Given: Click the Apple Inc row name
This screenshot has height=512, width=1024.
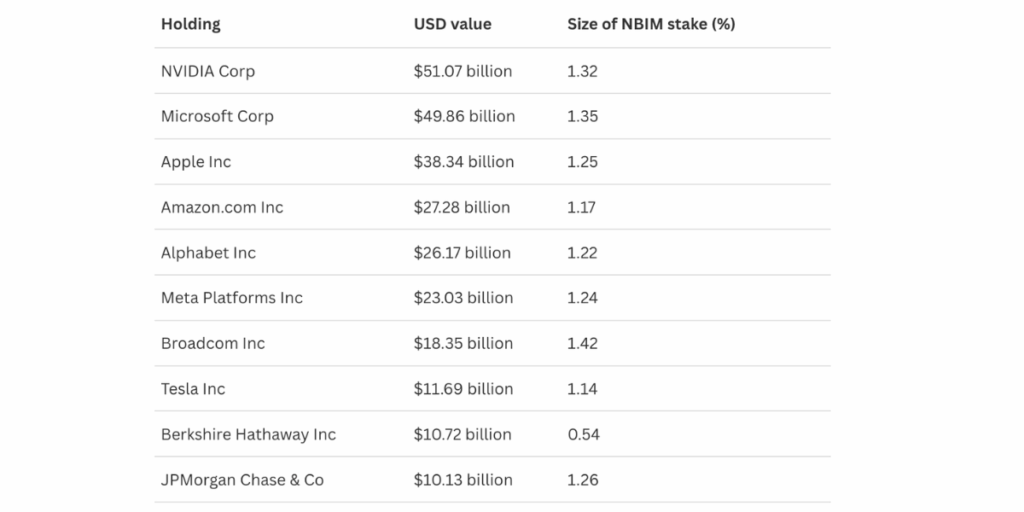Looking at the screenshot, I should [x=196, y=162].
